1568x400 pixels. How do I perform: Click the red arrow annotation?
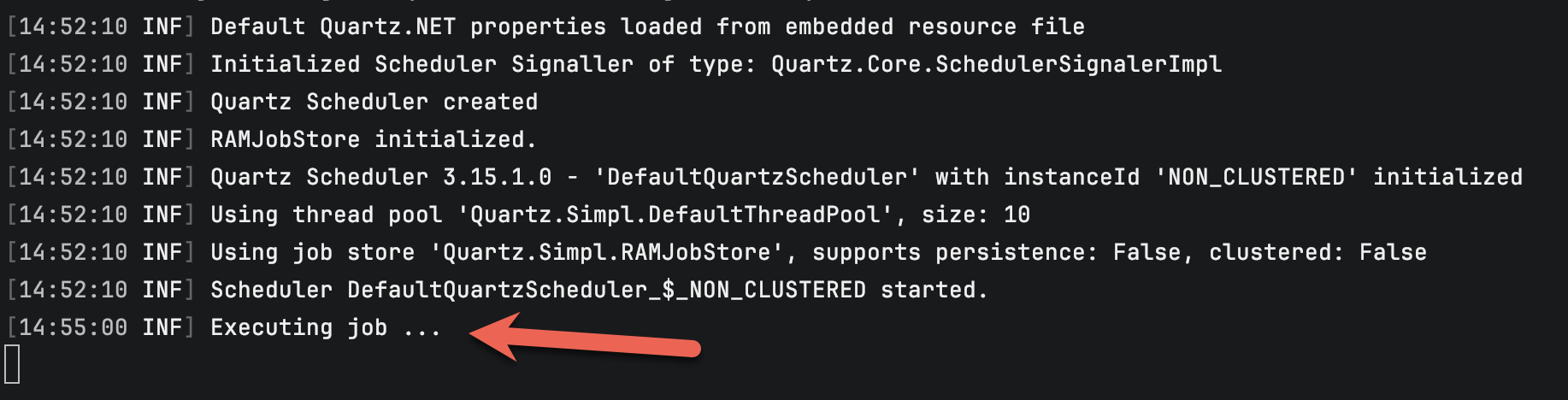point(585,338)
